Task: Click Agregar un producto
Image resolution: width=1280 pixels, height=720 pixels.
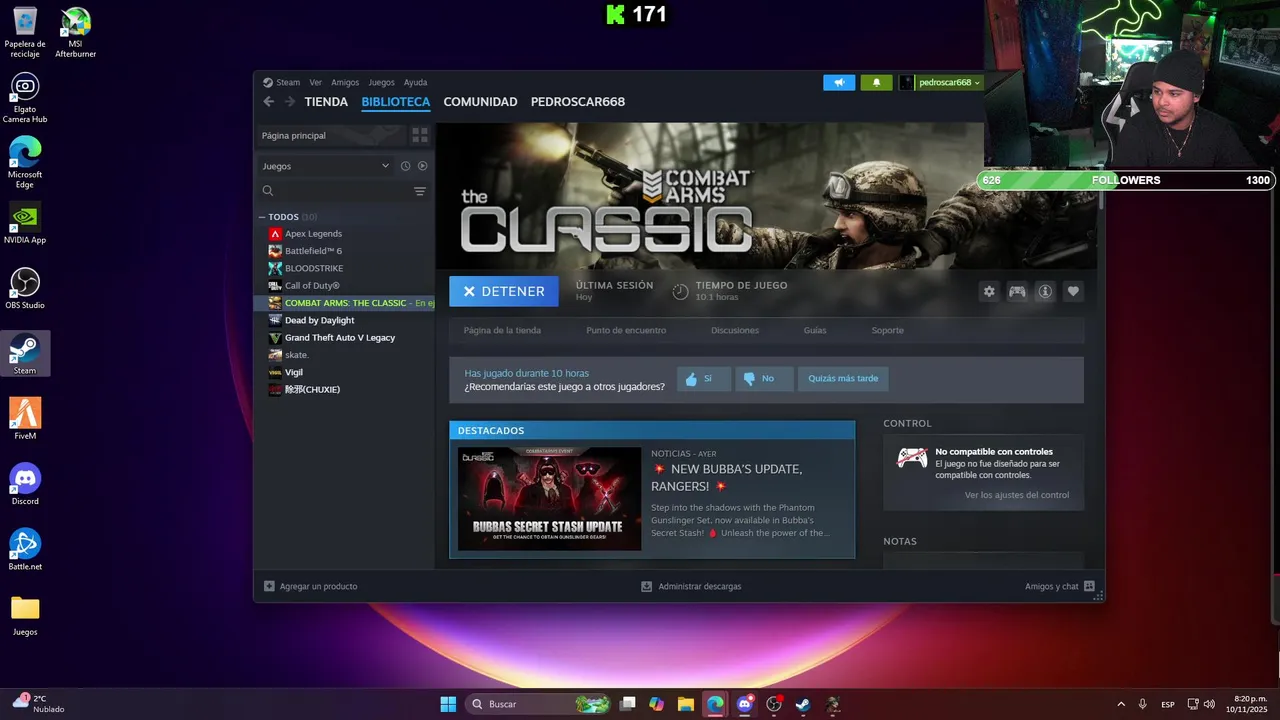Action: (x=310, y=586)
